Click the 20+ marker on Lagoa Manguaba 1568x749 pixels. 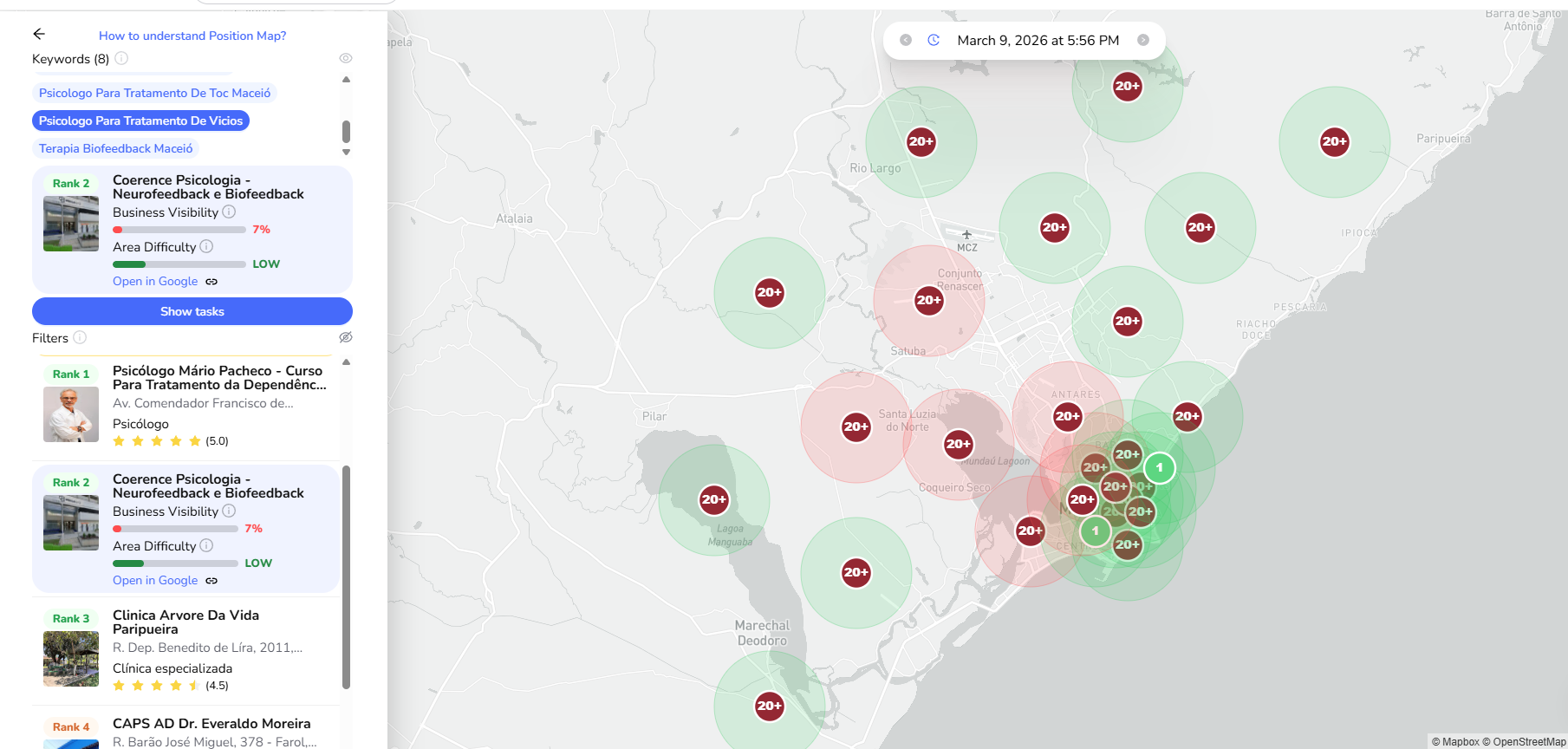pyautogui.click(x=714, y=500)
